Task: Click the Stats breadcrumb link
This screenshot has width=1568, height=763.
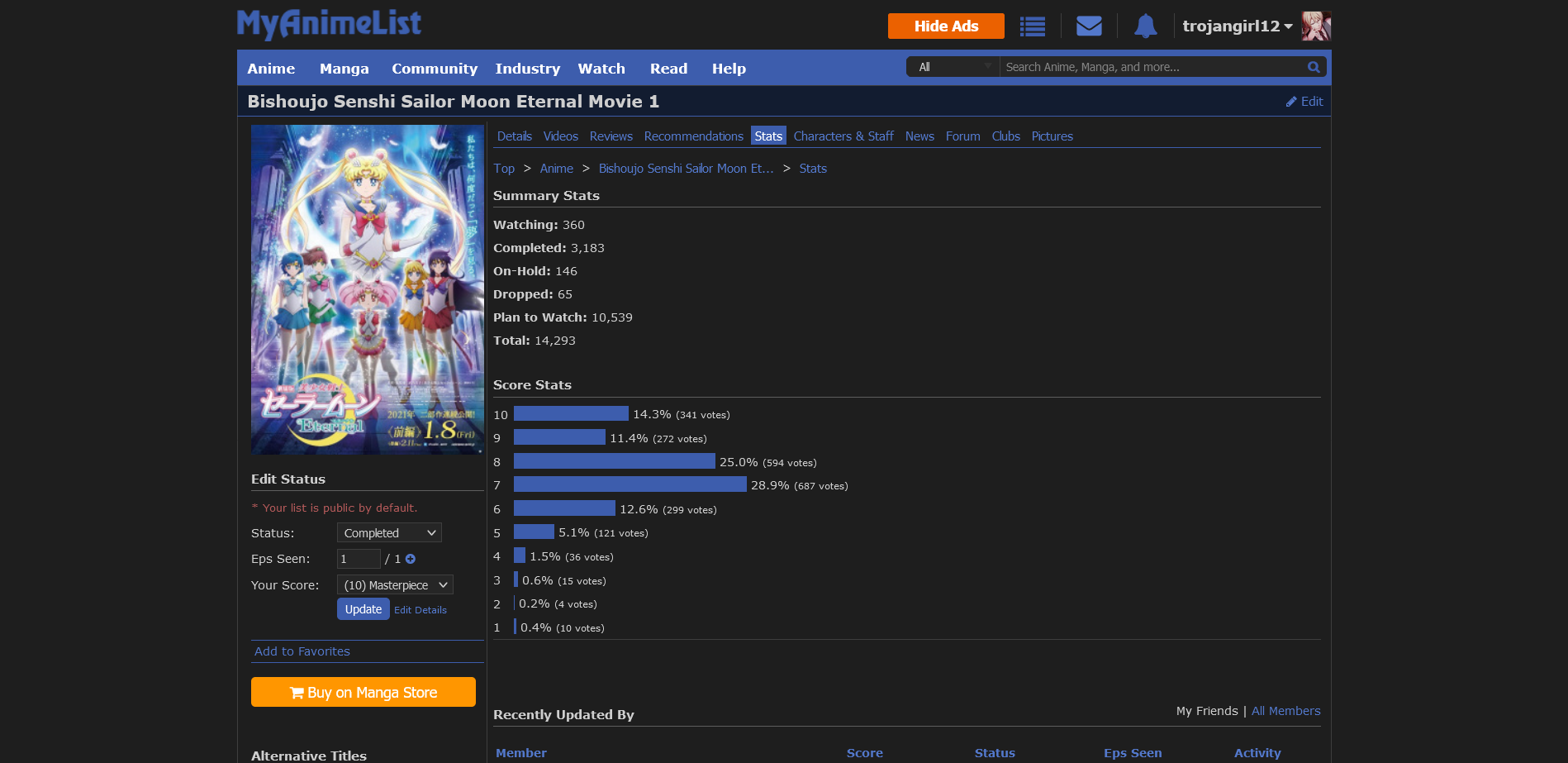Action: click(813, 169)
